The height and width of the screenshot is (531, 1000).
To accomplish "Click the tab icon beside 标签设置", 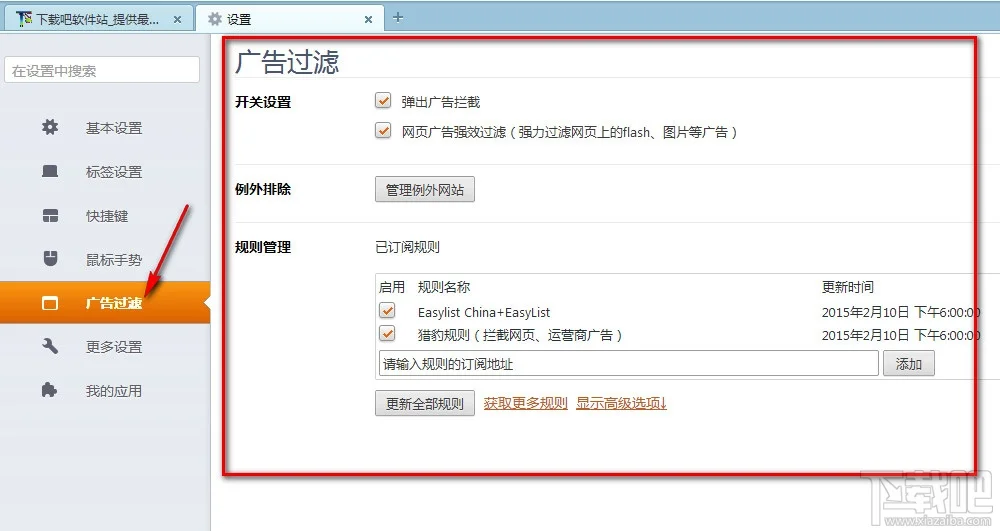I will click(50, 172).
